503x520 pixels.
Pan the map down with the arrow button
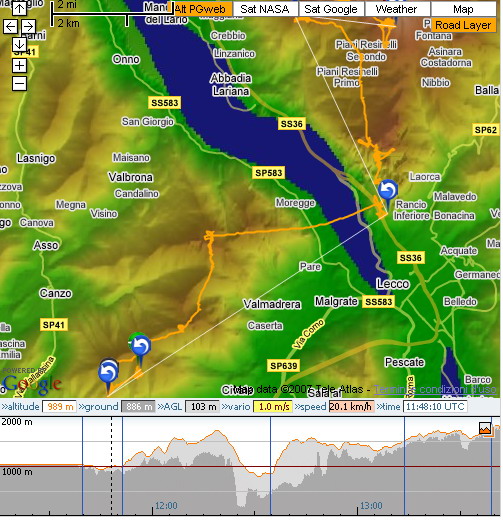[19, 44]
